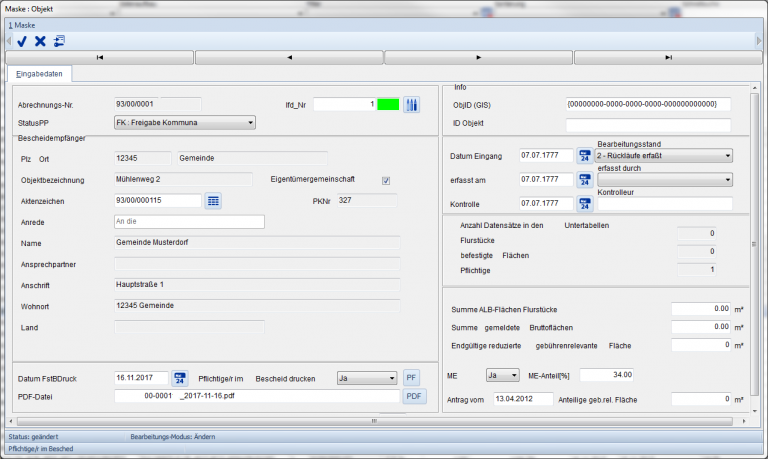Screen dimensions: 768x459
Task: Click the Aktenzeichen field 93/00/000115
Action: coord(158,201)
